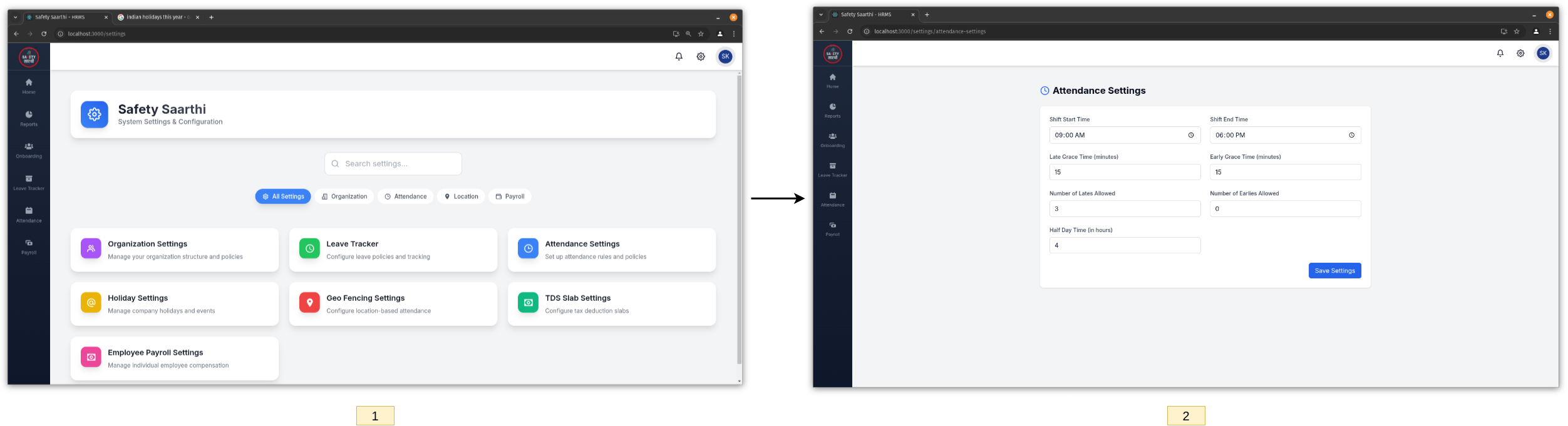This screenshot has height=426, width=1568.
Task: Click the Geo Fencing Settings pin icon
Action: pyautogui.click(x=309, y=303)
